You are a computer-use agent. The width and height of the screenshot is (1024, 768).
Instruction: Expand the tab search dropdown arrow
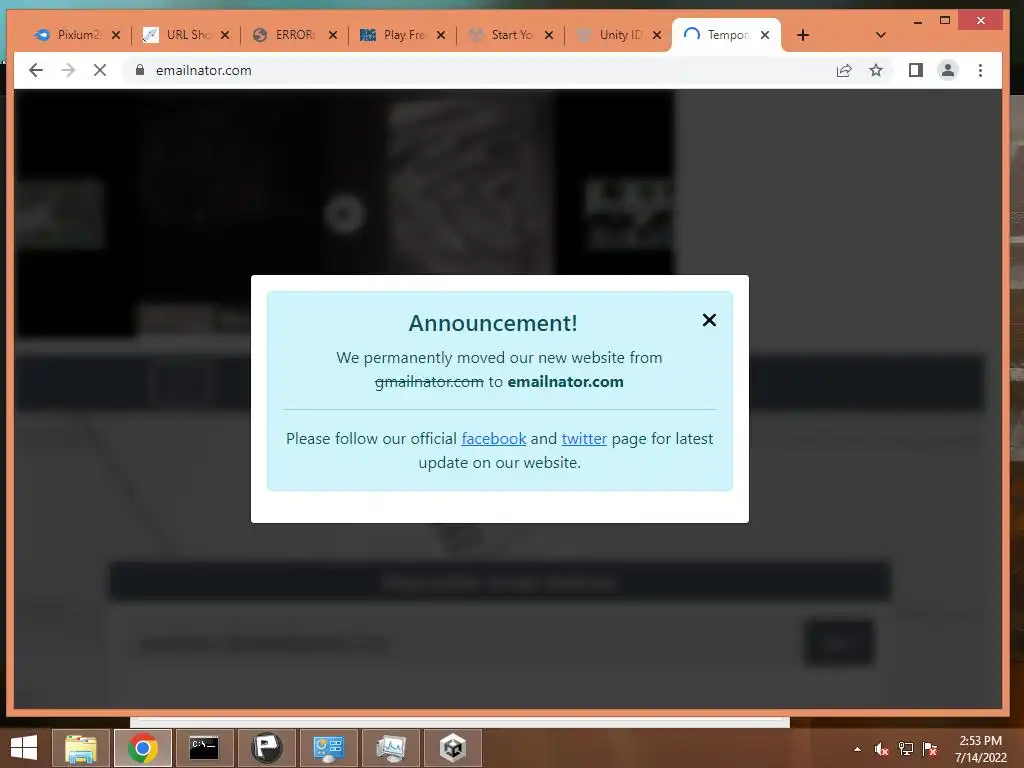(880, 35)
